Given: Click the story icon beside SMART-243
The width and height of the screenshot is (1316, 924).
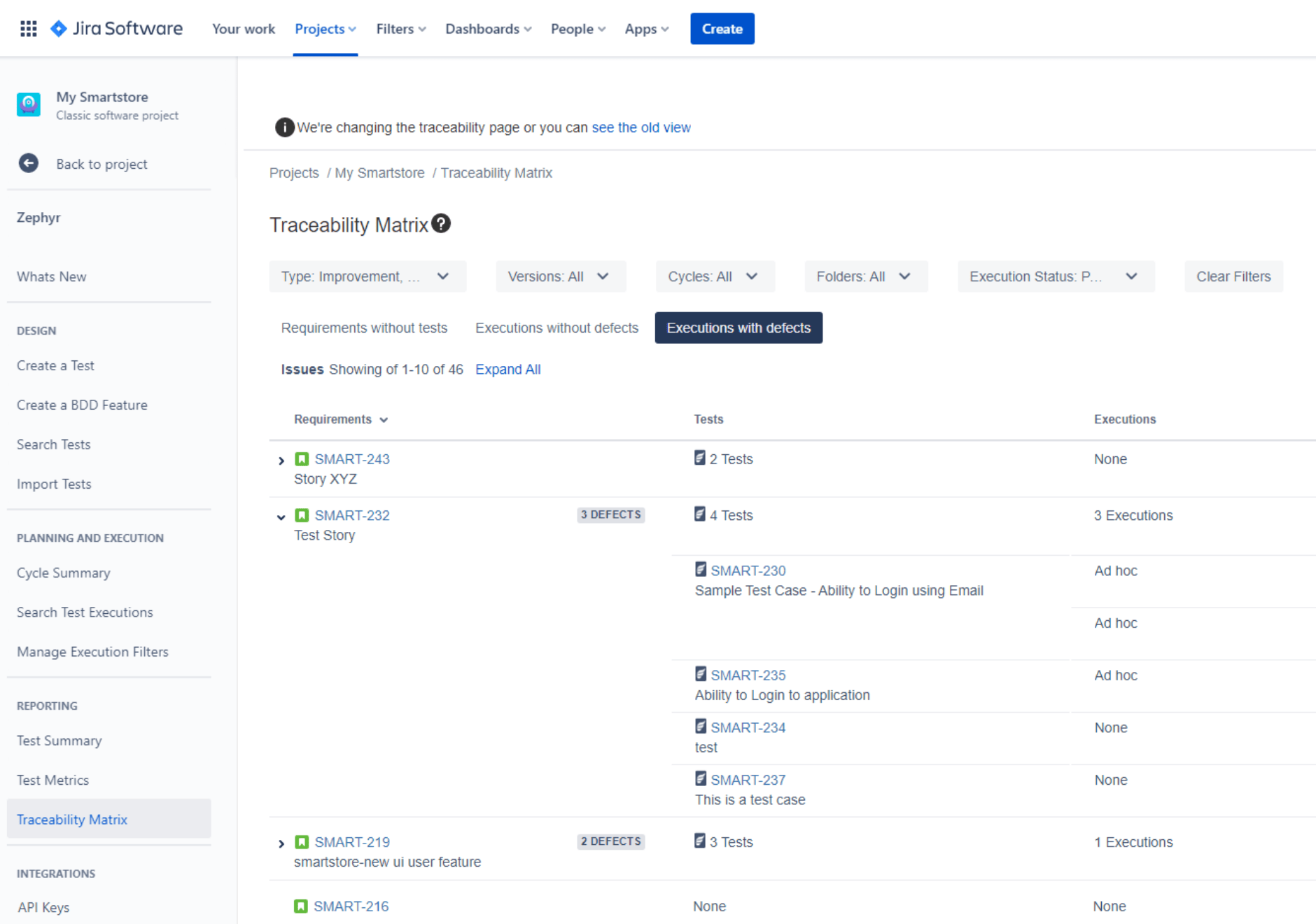Looking at the screenshot, I should pyautogui.click(x=302, y=459).
